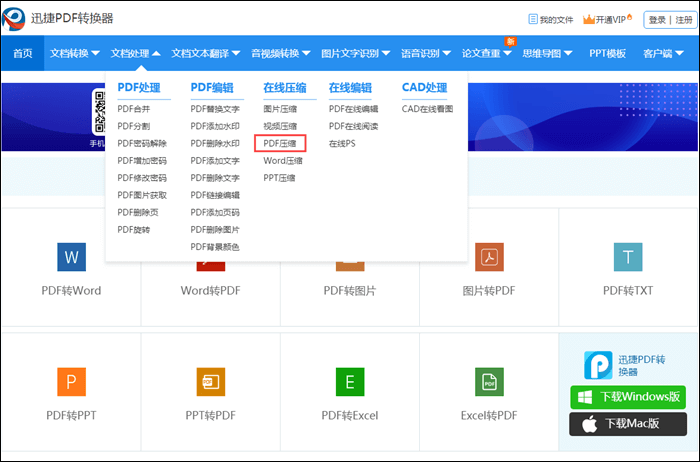700x462 pixels.
Task: Select PDF压缩 in 在线压缩 column
Action: coord(280,143)
